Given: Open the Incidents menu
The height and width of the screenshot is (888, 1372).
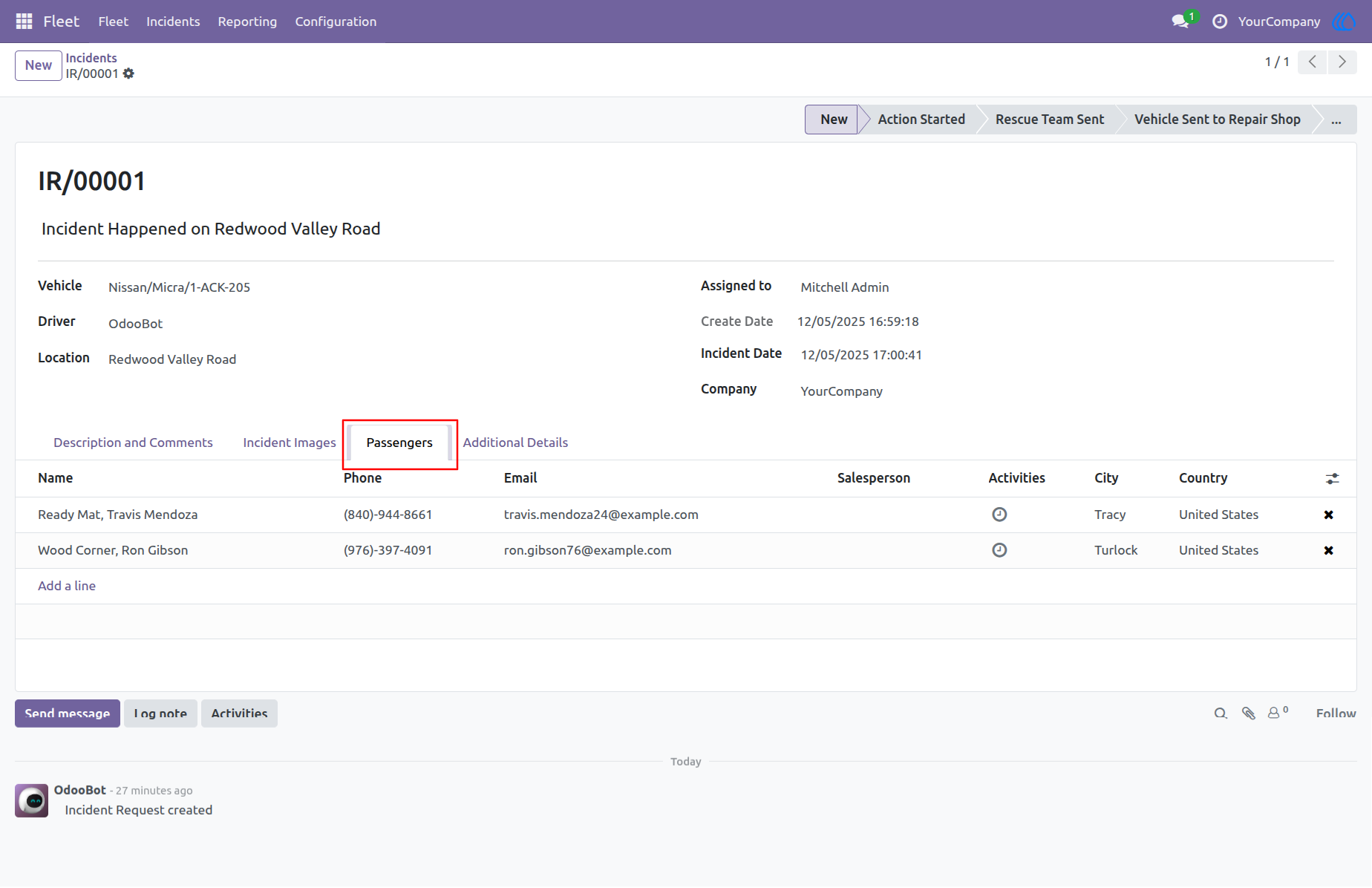Looking at the screenshot, I should pos(173,22).
